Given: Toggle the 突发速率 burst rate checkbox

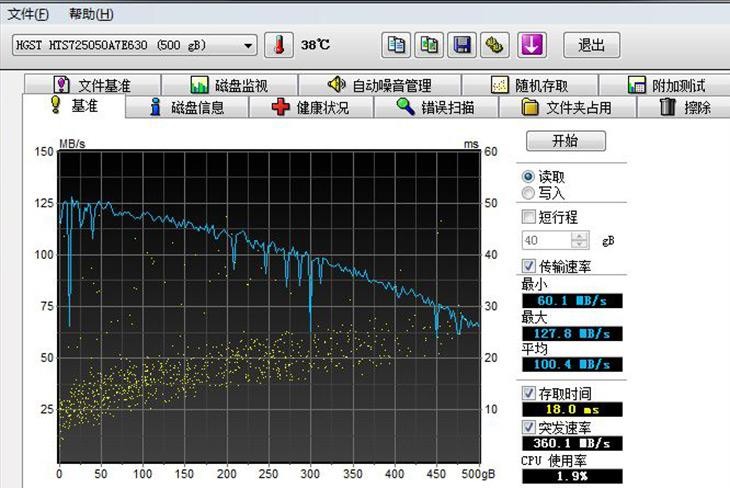Looking at the screenshot, I should (528, 427).
